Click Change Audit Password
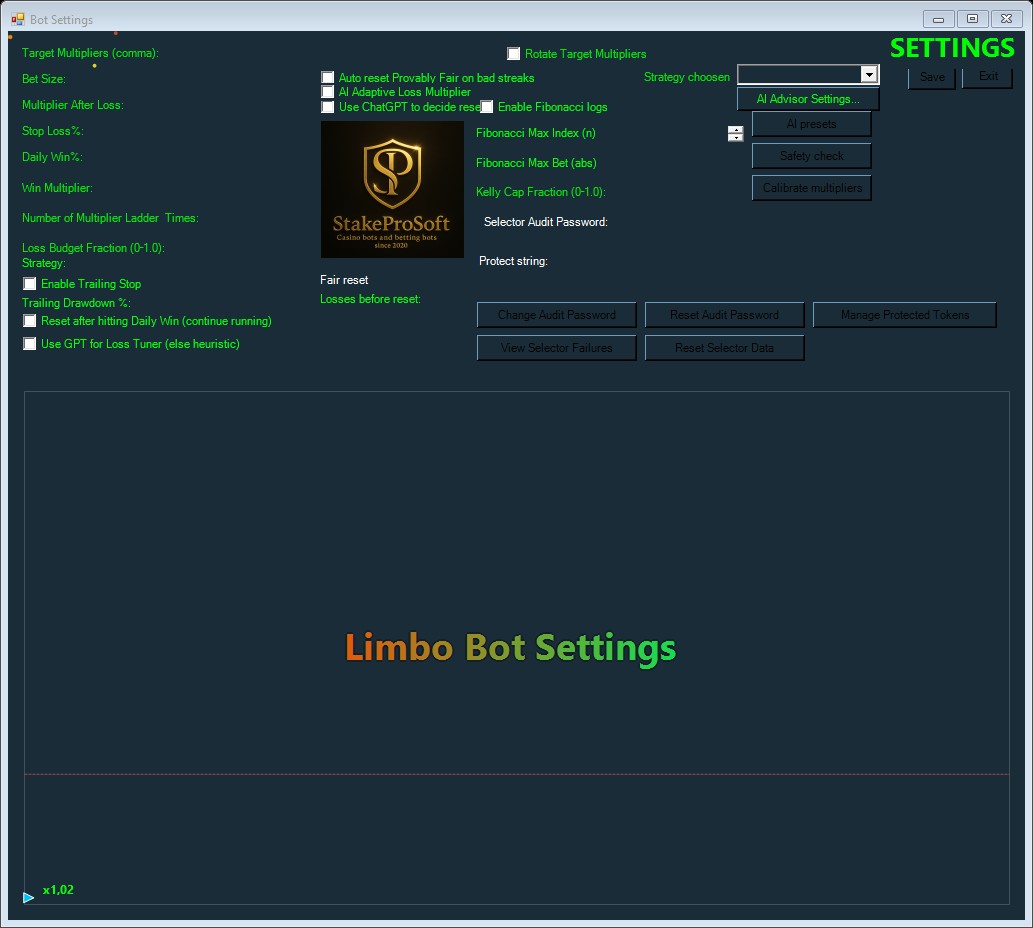The width and height of the screenshot is (1033, 928). click(x=556, y=315)
